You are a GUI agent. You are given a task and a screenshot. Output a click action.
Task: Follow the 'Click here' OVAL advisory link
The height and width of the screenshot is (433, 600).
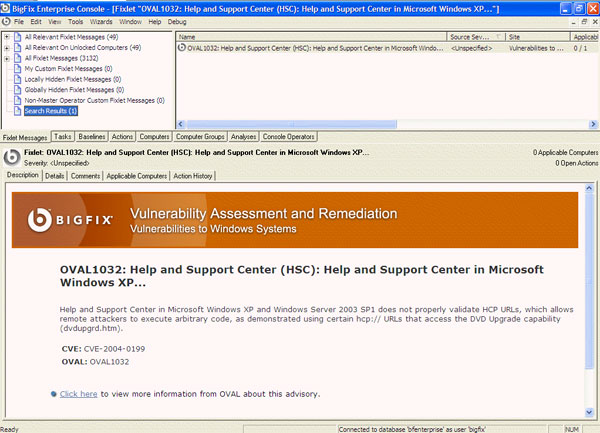pos(77,394)
